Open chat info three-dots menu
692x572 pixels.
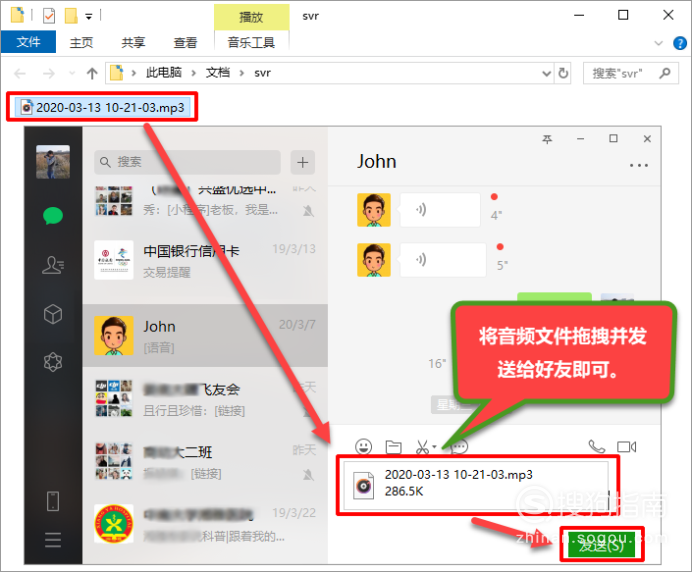click(x=639, y=166)
